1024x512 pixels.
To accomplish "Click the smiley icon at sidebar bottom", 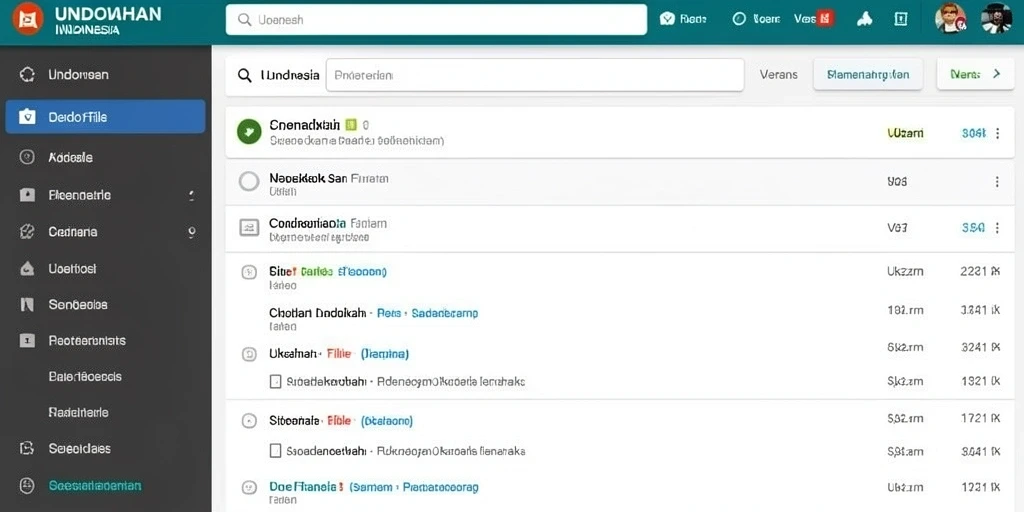I will (27, 485).
